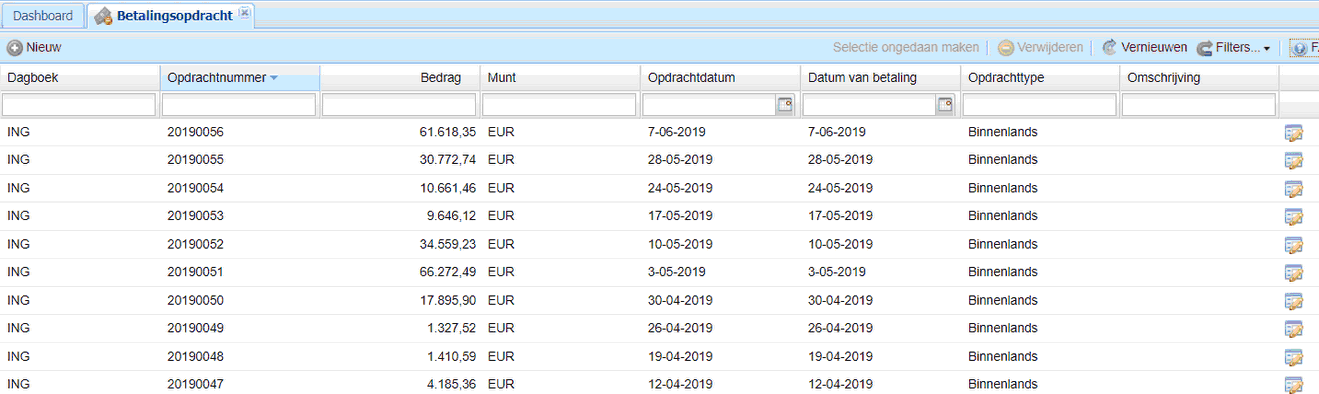Viewport: 1319px width, 394px height.
Task: Click order date 7-06-2019
Action: click(677, 132)
